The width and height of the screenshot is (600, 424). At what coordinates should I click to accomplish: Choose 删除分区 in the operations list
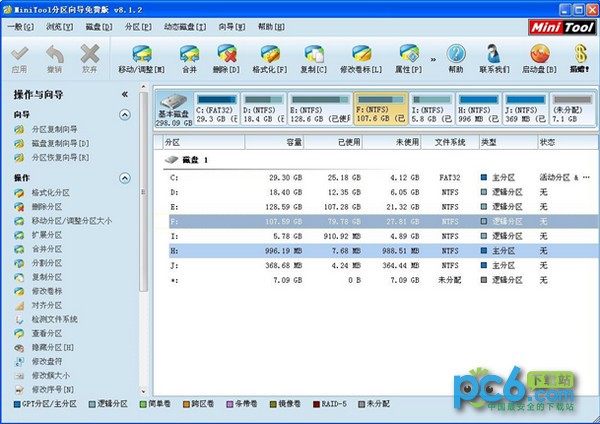click(x=47, y=207)
